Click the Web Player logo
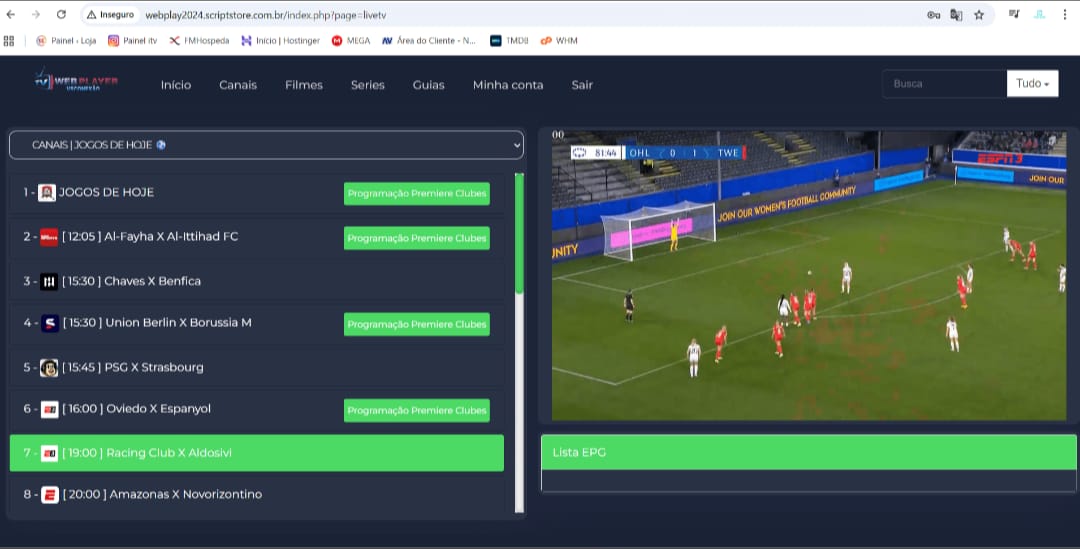 tap(76, 82)
